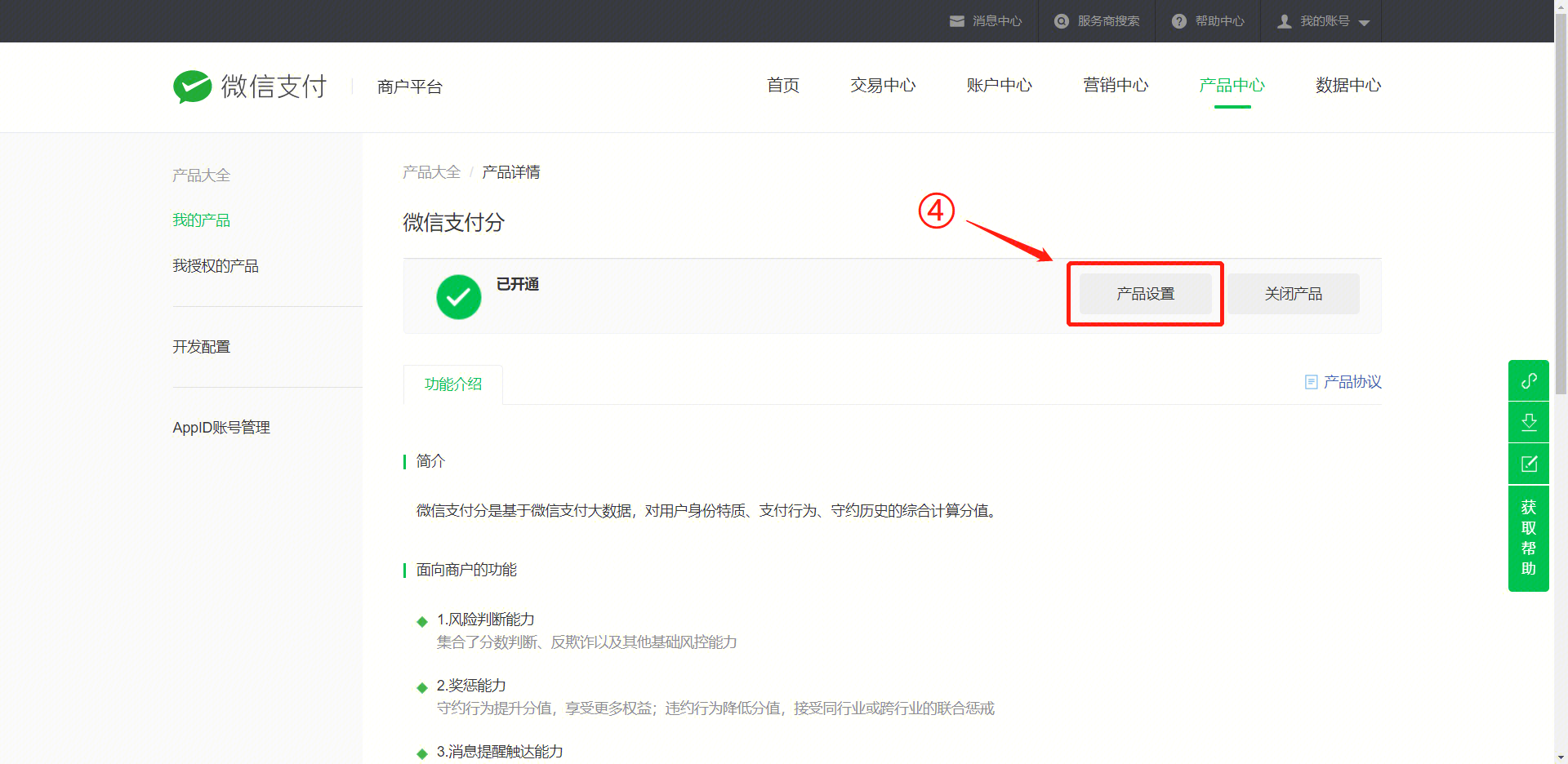Click the 微信支付分 page title

point(454,223)
